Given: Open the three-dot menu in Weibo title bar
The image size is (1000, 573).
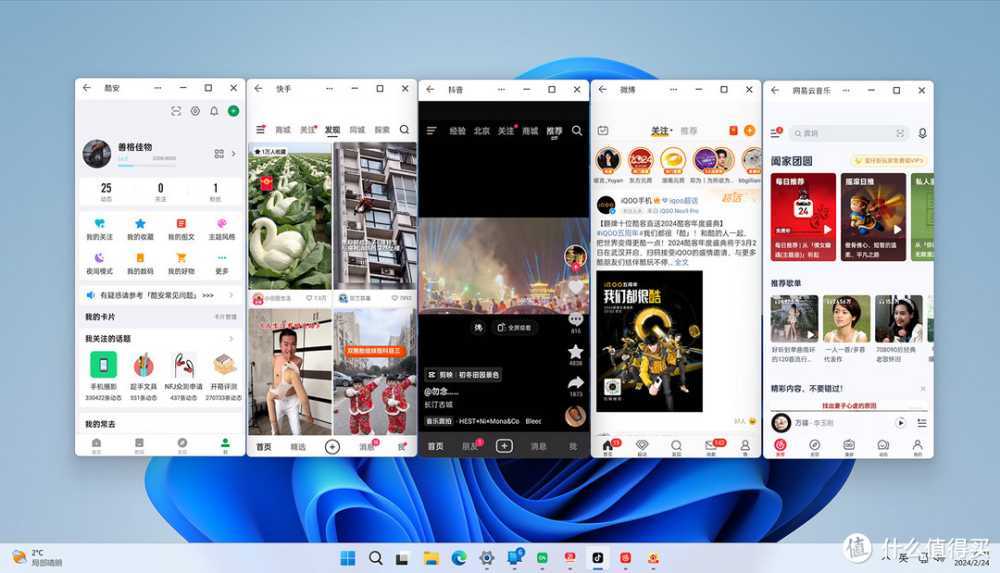Looking at the screenshot, I should pyautogui.click(x=673, y=89).
